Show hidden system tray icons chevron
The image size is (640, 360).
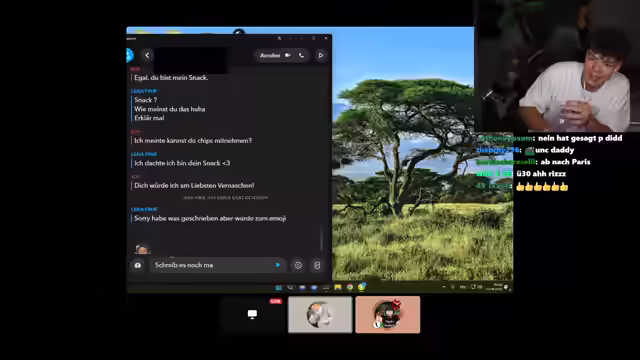tap(444, 287)
